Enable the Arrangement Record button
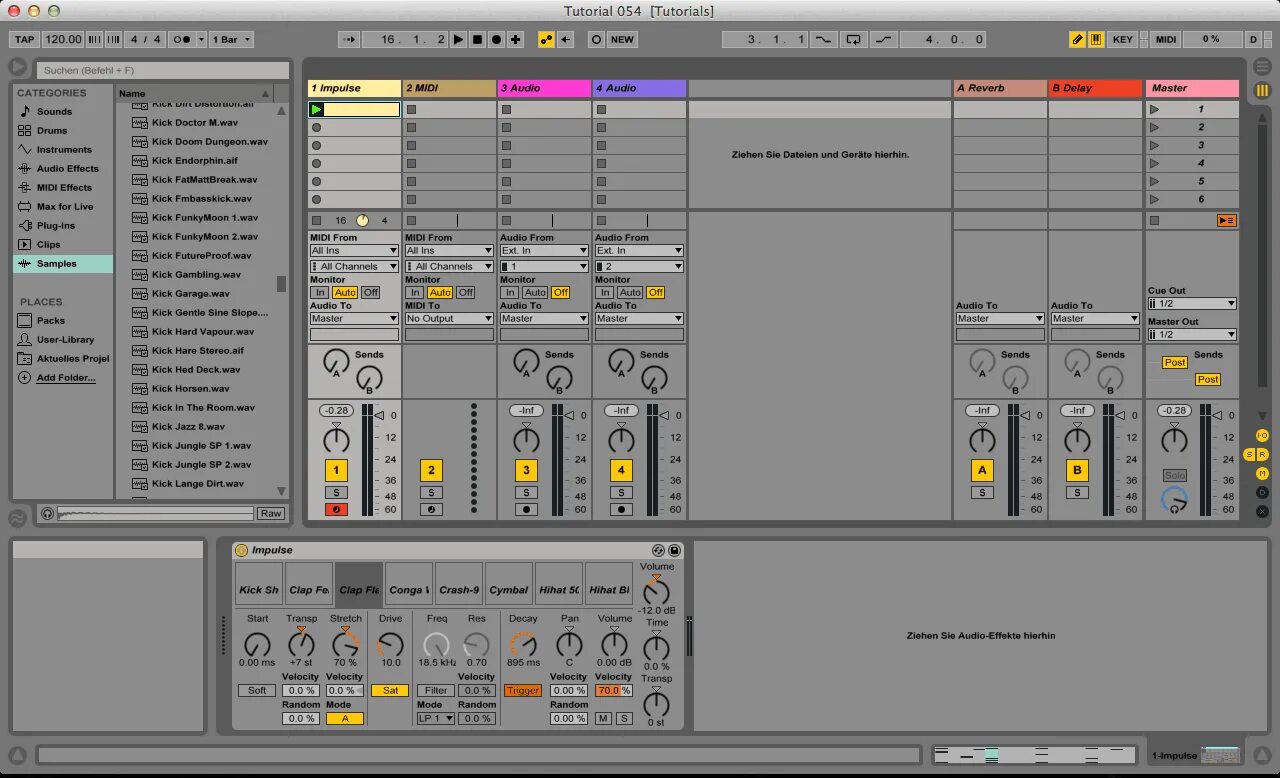The image size is (1280, 778). click(496, 39)
